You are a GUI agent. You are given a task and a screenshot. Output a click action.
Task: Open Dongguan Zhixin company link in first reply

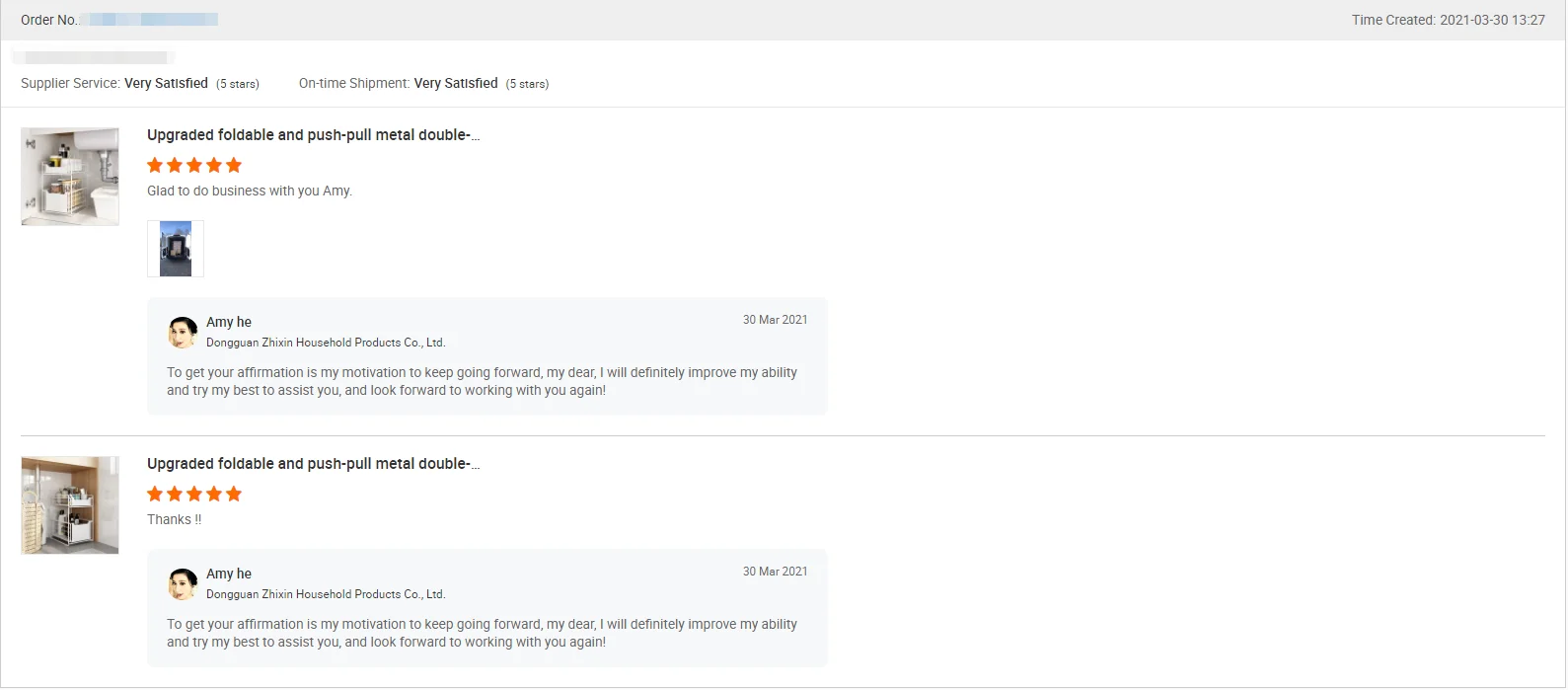(326, 343)
